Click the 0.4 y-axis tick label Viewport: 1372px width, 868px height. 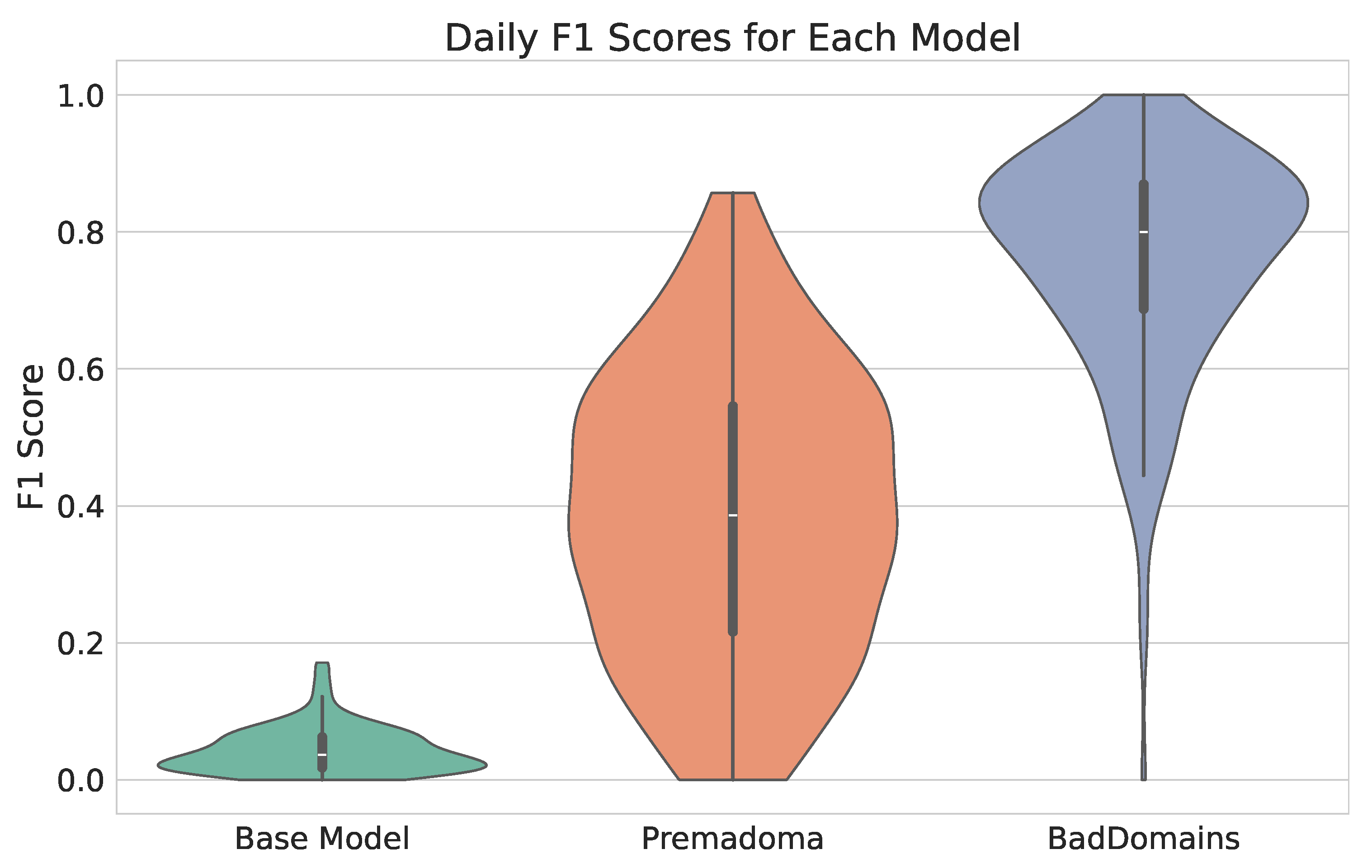coord(81,507)
